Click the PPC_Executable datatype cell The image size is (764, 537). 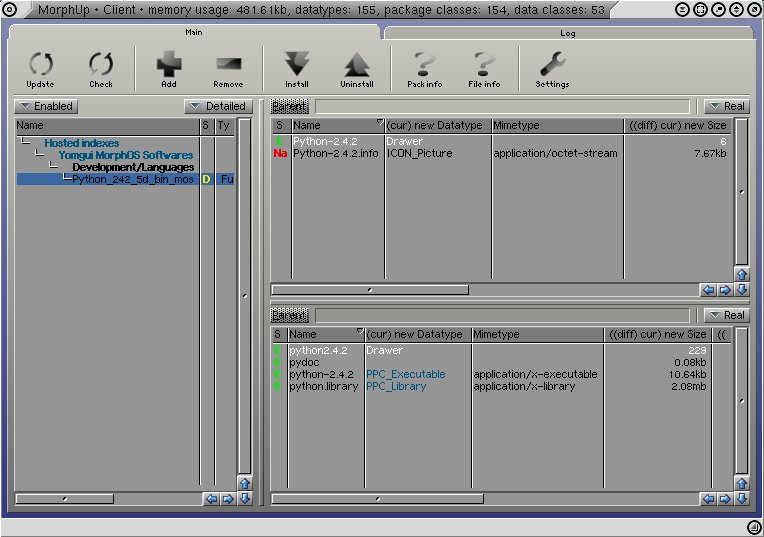pyautogui.click(x=405, y=374)
